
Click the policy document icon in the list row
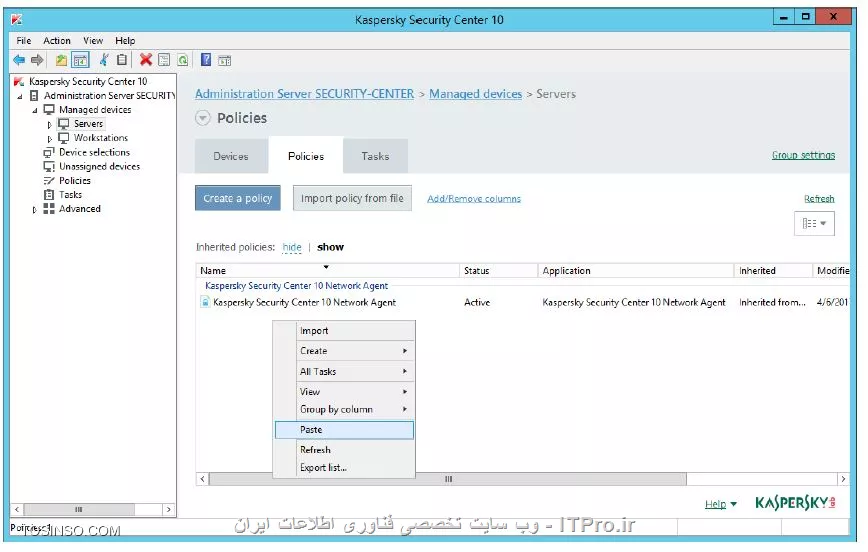[205, 302]
